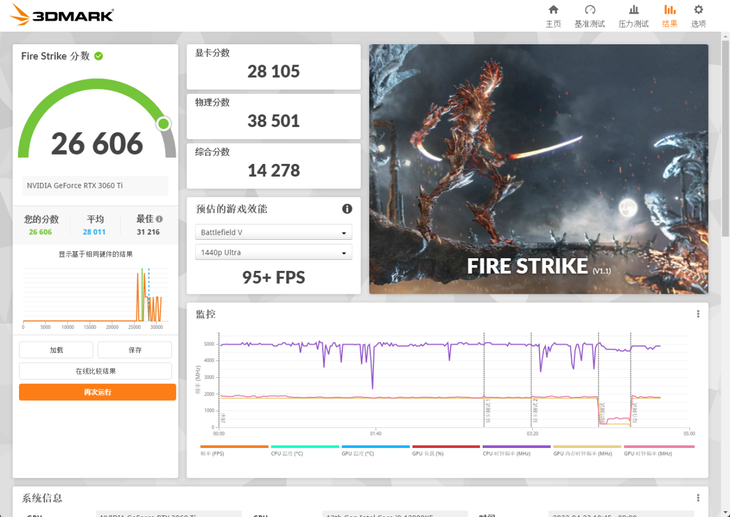Click the green validation checkmark beside Fire Strike 分数
Viewport: 730px width, 517px height.
pos(99,56)
